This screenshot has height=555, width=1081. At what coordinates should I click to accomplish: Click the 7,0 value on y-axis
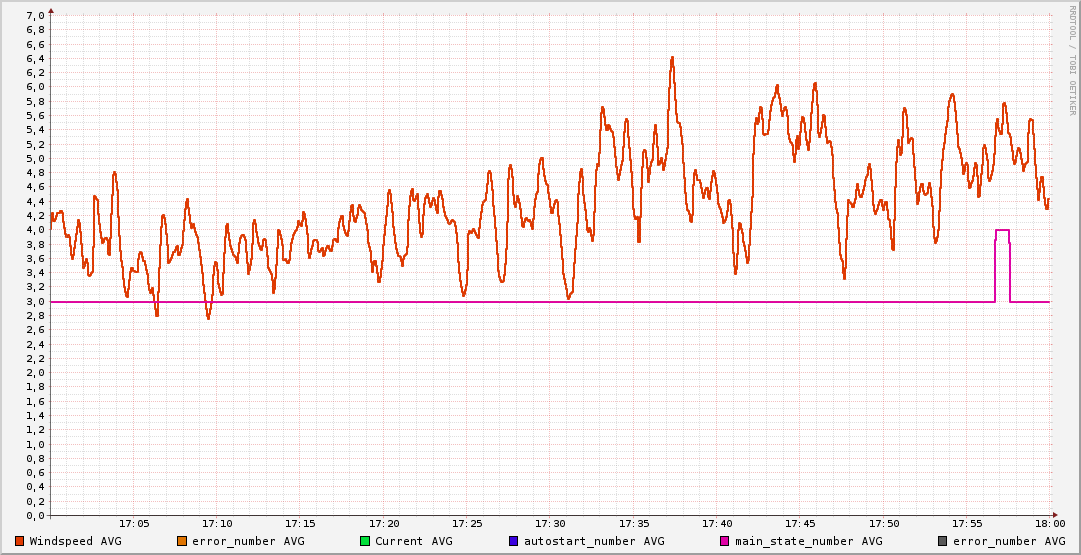point(34,16)
